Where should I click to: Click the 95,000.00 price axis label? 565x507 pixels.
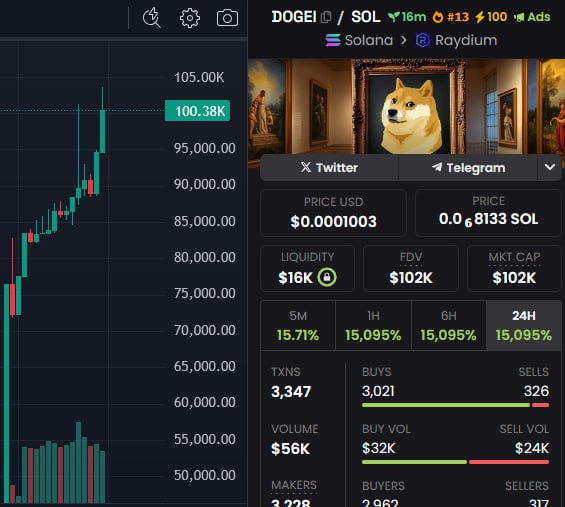205,148
